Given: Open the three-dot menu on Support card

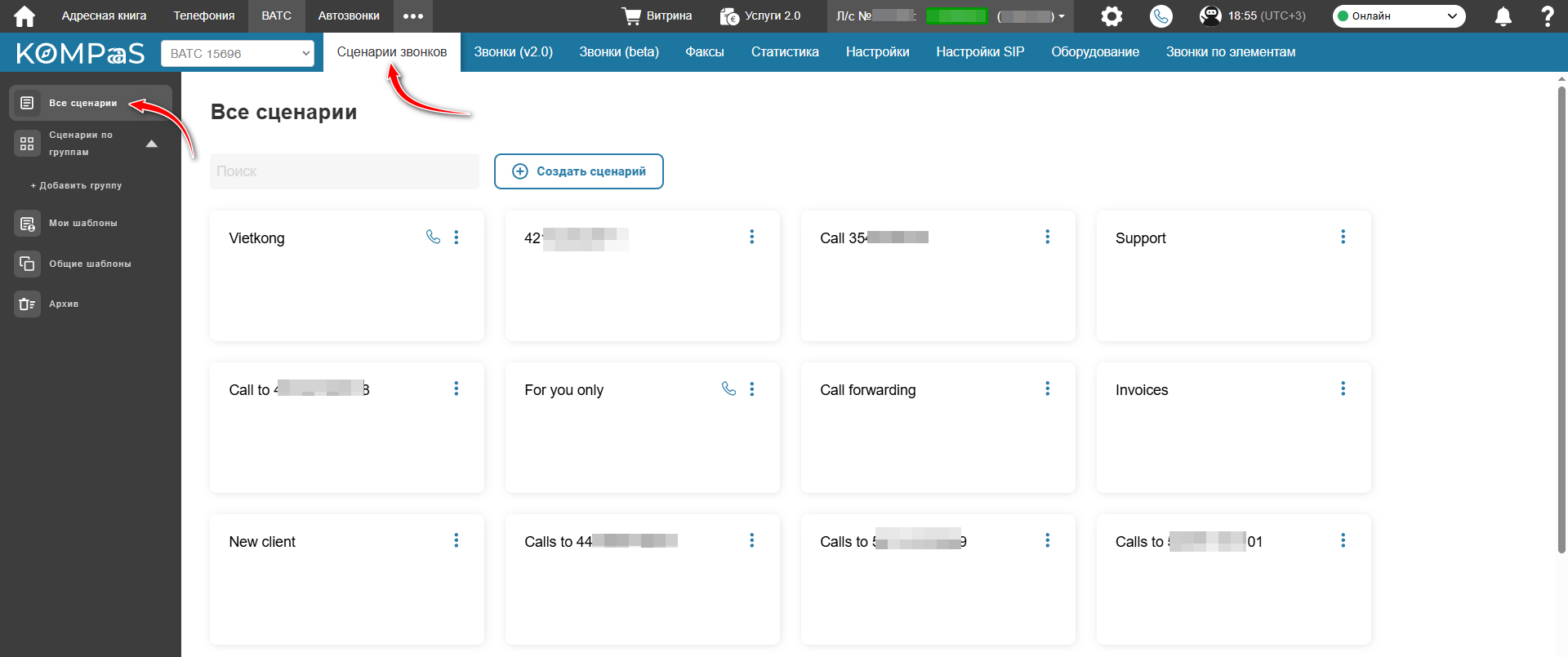Looking at the screenshot, I should click(1343, 237).
